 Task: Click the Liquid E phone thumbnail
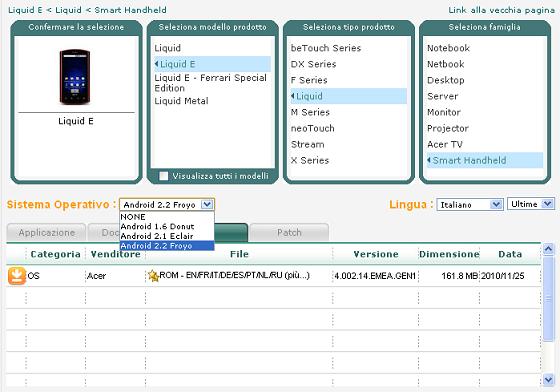[75, 77]
